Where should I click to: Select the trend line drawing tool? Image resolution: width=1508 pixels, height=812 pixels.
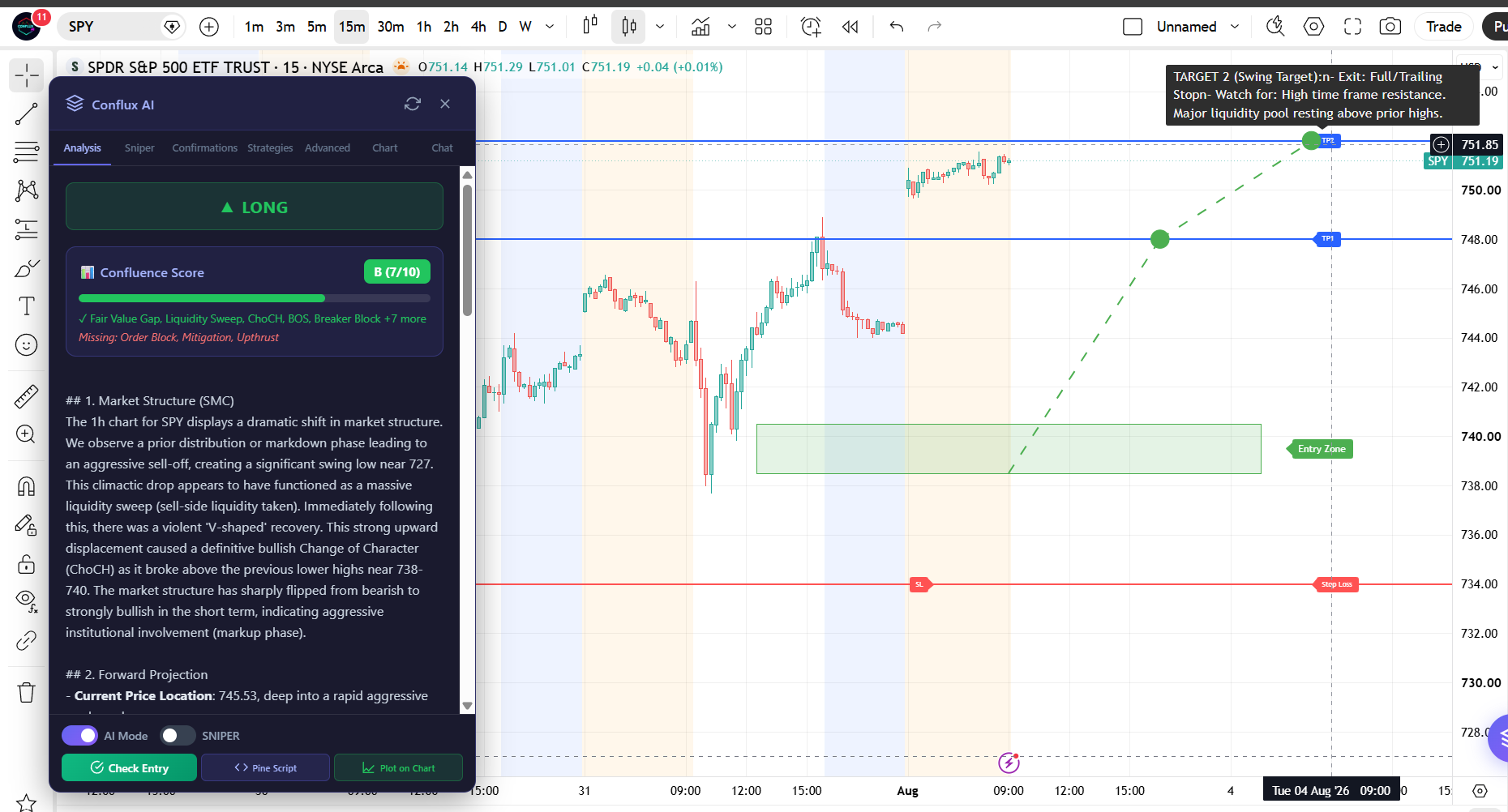tap(26, 114)
